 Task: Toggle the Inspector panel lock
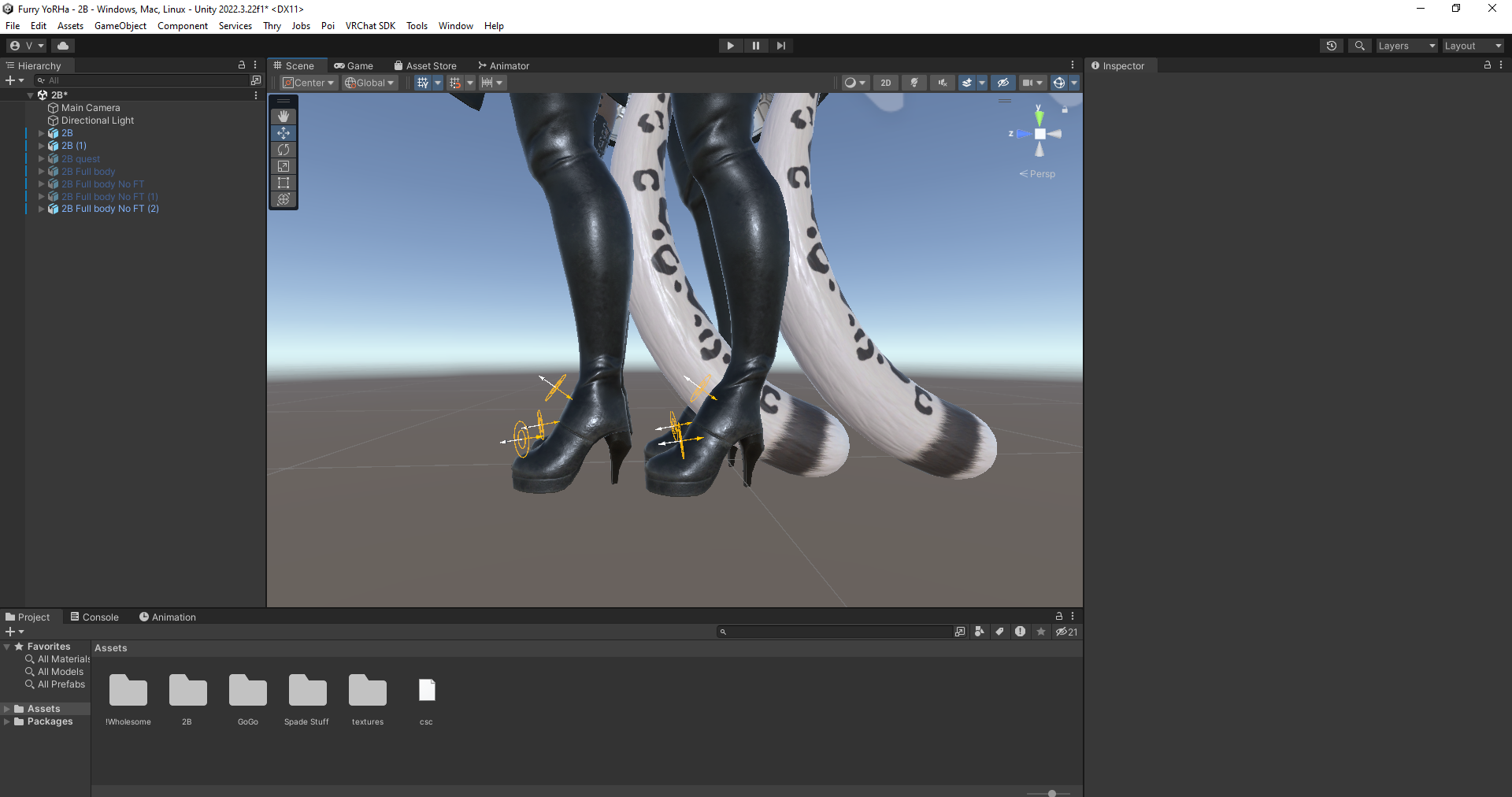coord(1488,65)
